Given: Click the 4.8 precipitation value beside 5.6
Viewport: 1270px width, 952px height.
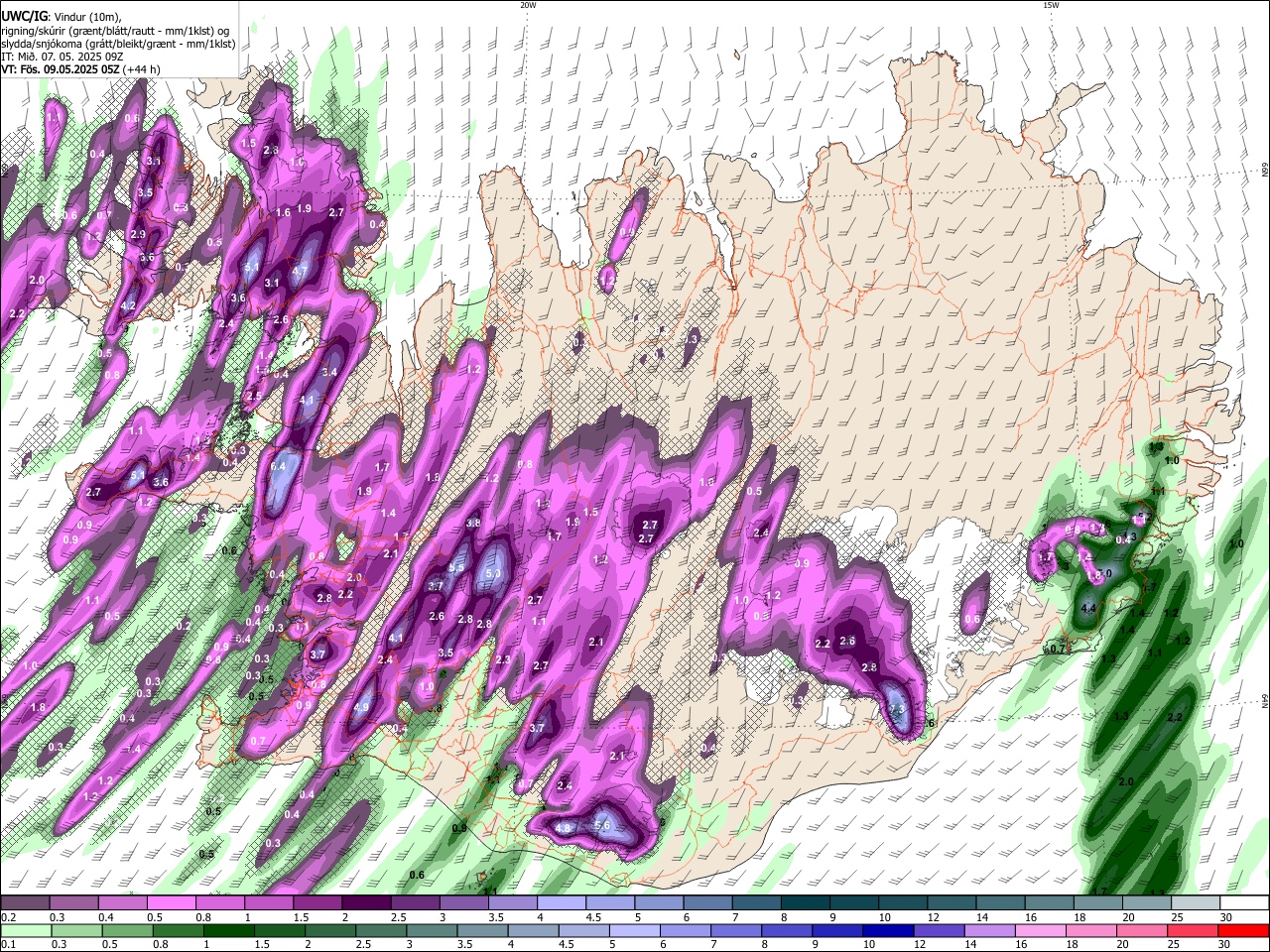Looking at the screenshot, I should [563, 828].
